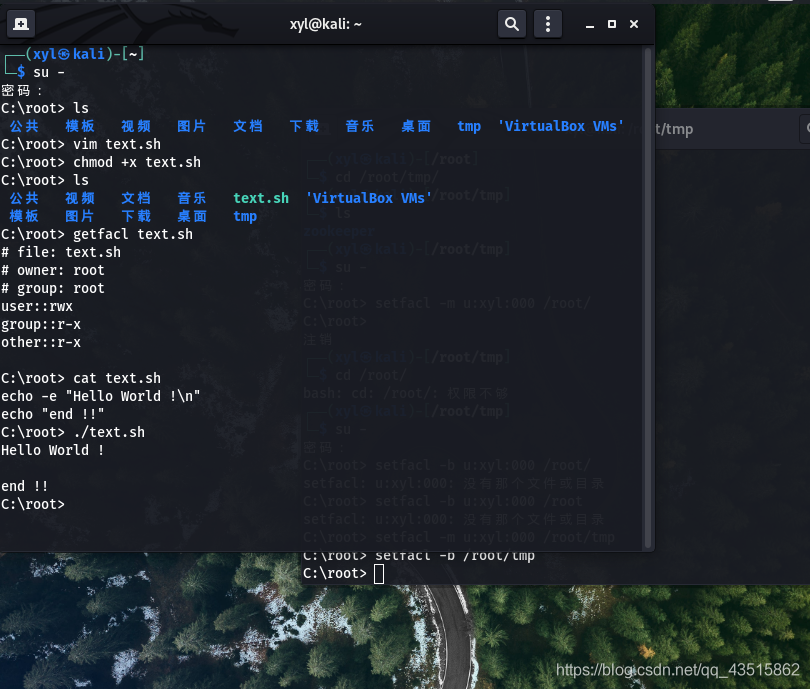The image size is (810, 689).
Task: Click the 'su -' command in front terminal
Action: click(49, 72)
